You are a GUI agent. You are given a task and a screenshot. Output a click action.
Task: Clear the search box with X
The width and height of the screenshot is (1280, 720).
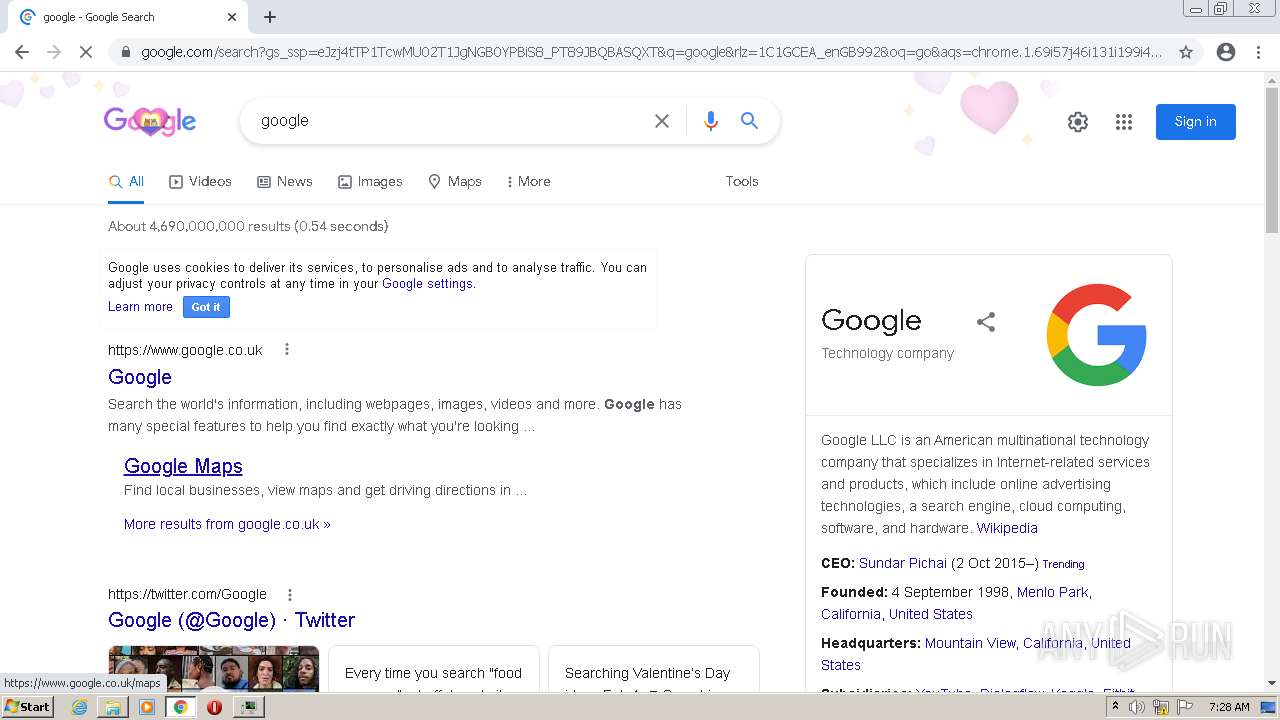(662, 121)
